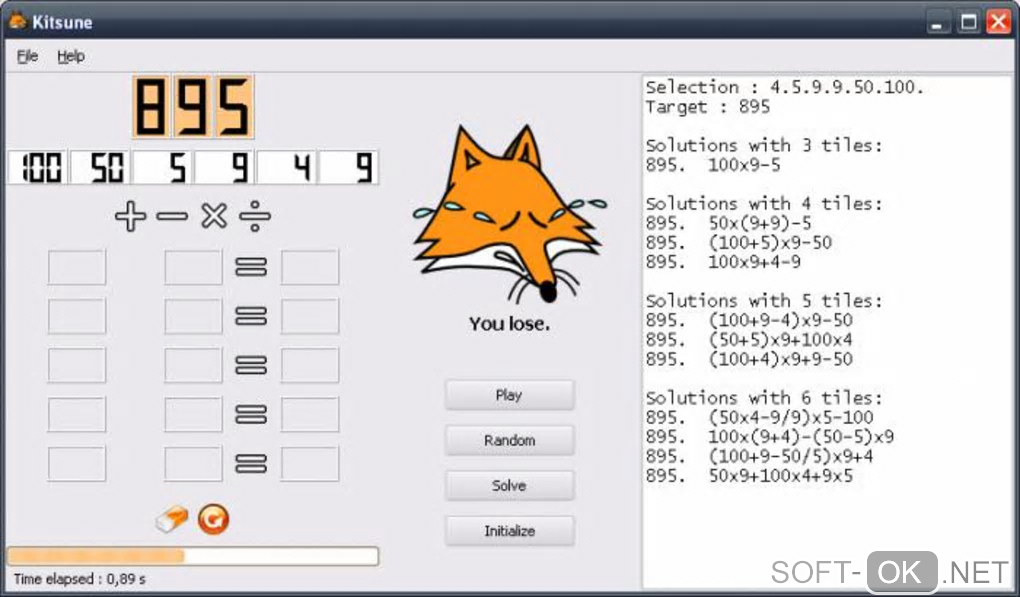Click fifth row's result box
Screen dimensions: 1020x597
(x=310, y=464)
